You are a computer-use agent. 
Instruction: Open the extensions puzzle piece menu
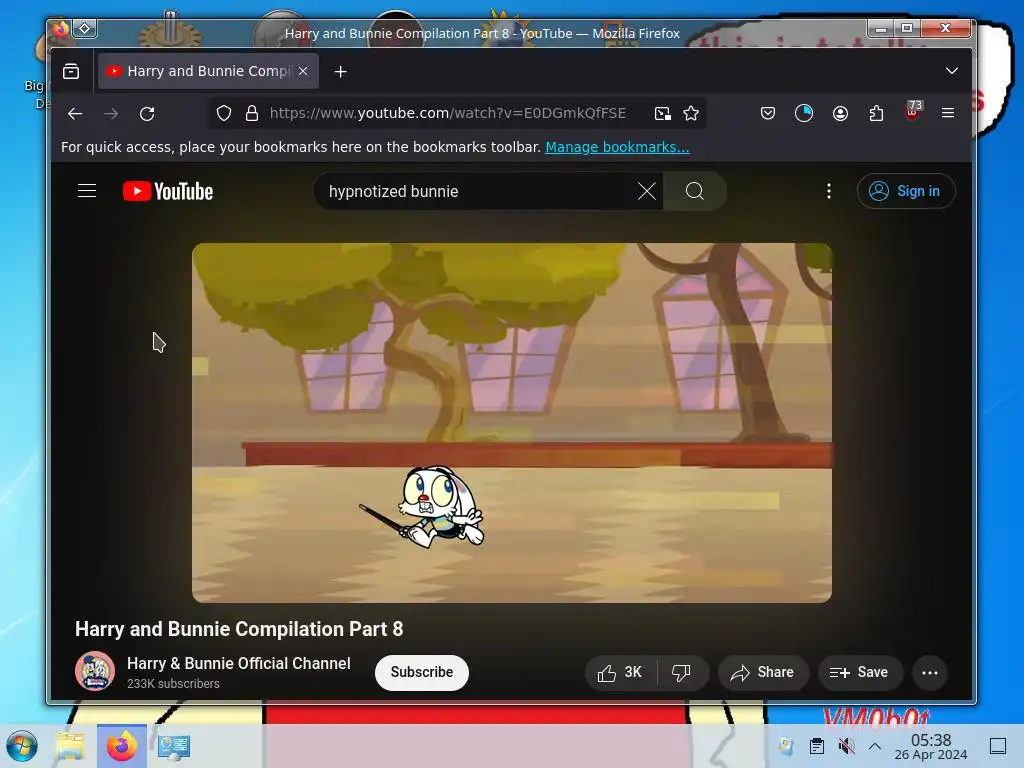876,114
